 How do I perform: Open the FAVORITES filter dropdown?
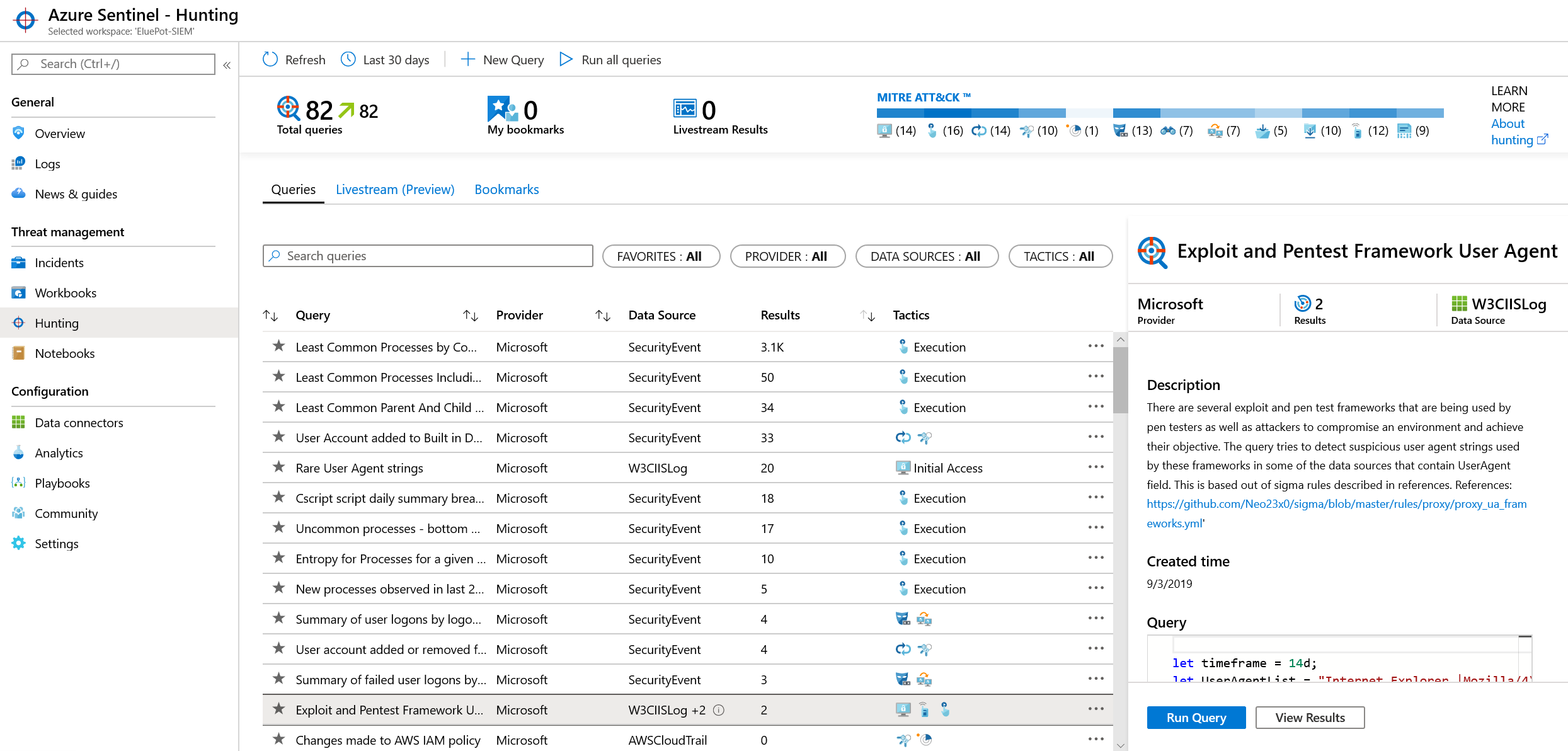point(661,256)
